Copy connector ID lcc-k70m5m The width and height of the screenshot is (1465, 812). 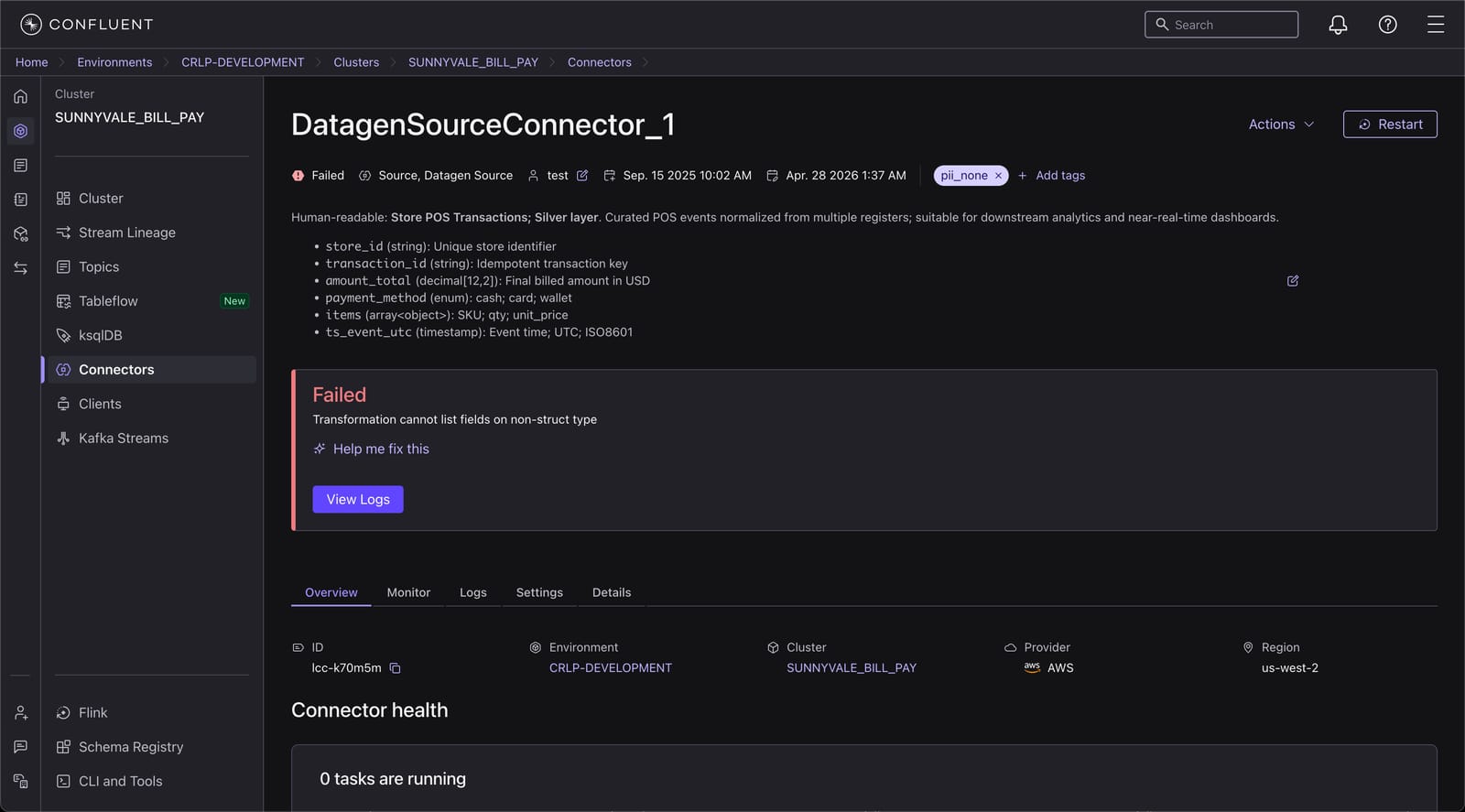pos(395,668)
